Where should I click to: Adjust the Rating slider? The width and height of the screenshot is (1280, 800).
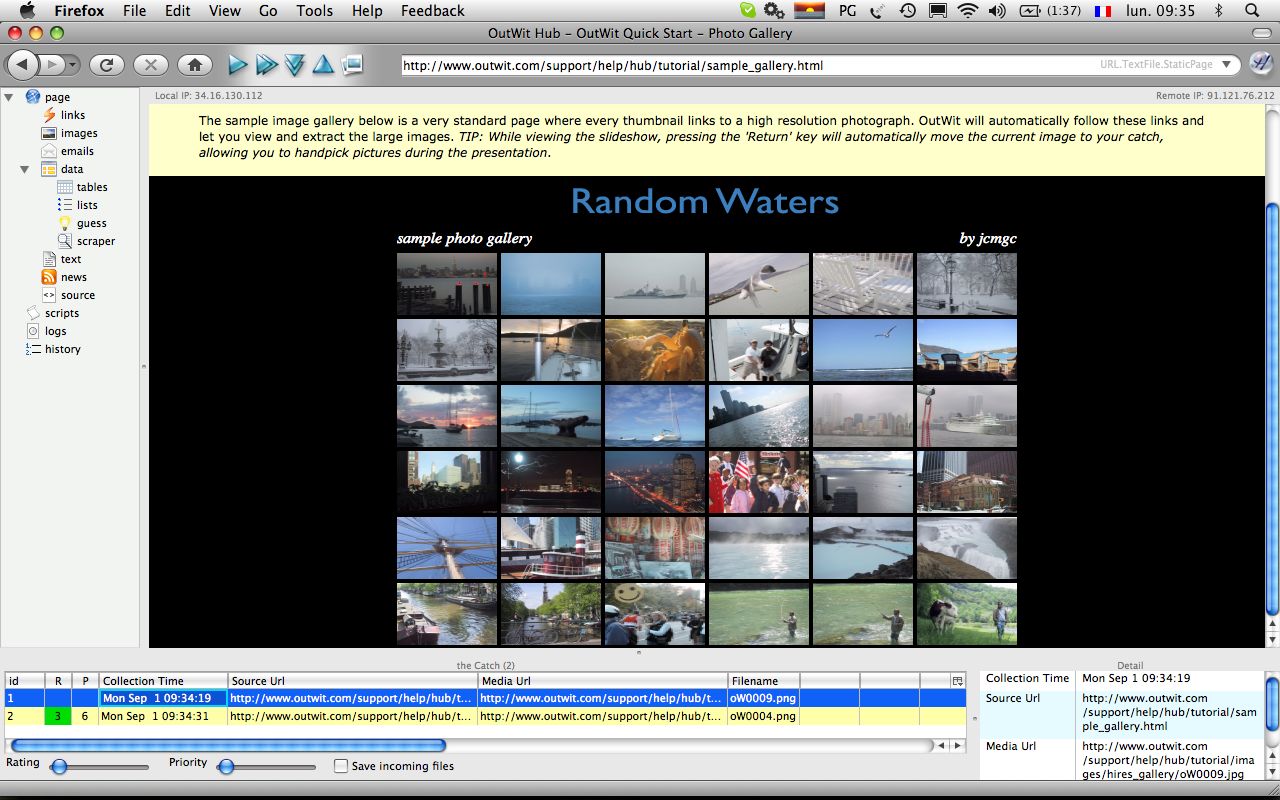(x=60, y=767)
